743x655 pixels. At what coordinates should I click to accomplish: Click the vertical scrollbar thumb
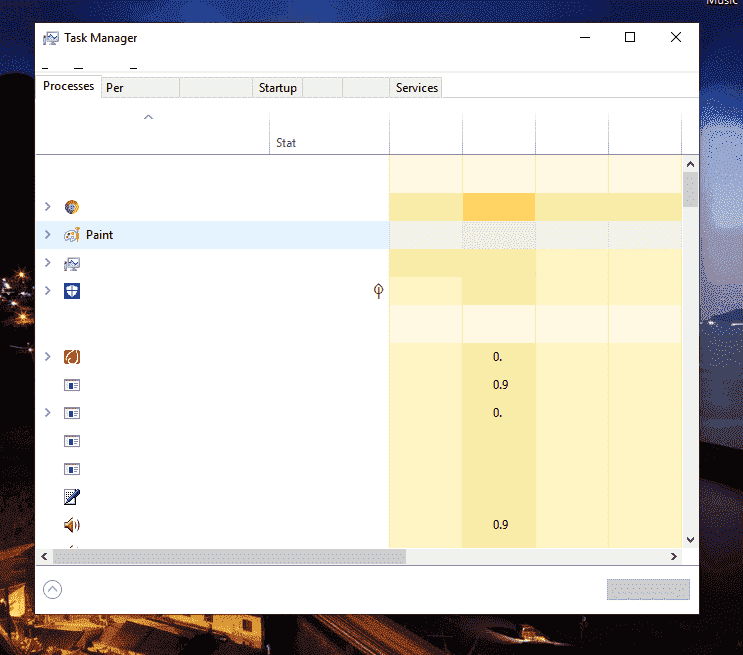(x=690, y=190)
